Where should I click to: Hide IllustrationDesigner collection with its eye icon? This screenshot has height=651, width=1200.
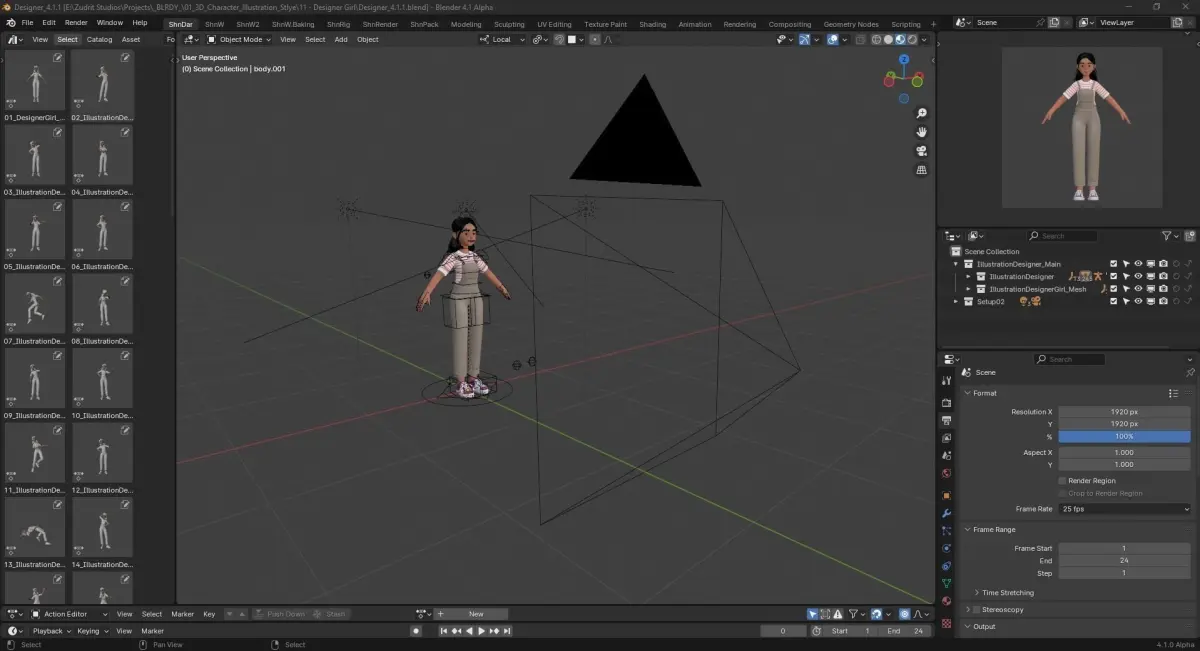click(1138, 276)
